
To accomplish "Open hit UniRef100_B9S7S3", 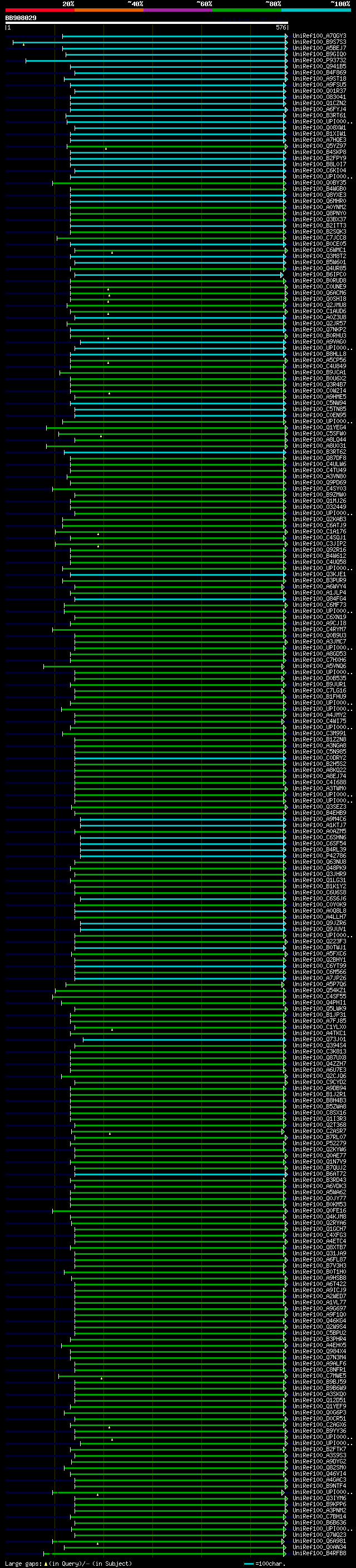I will (319, 42).
